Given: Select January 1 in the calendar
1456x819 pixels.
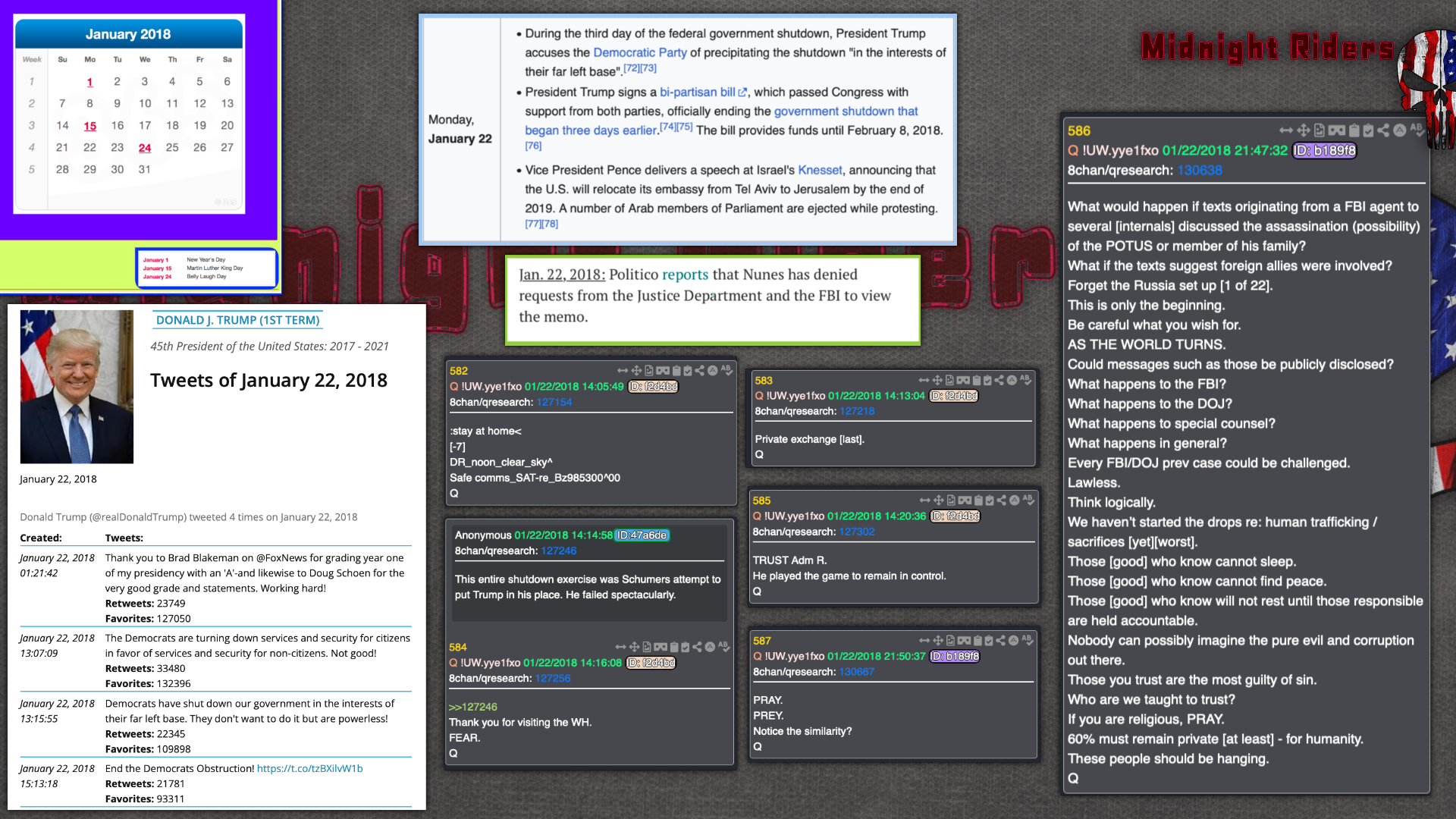Looking at the screenshot, I should 89,82.
